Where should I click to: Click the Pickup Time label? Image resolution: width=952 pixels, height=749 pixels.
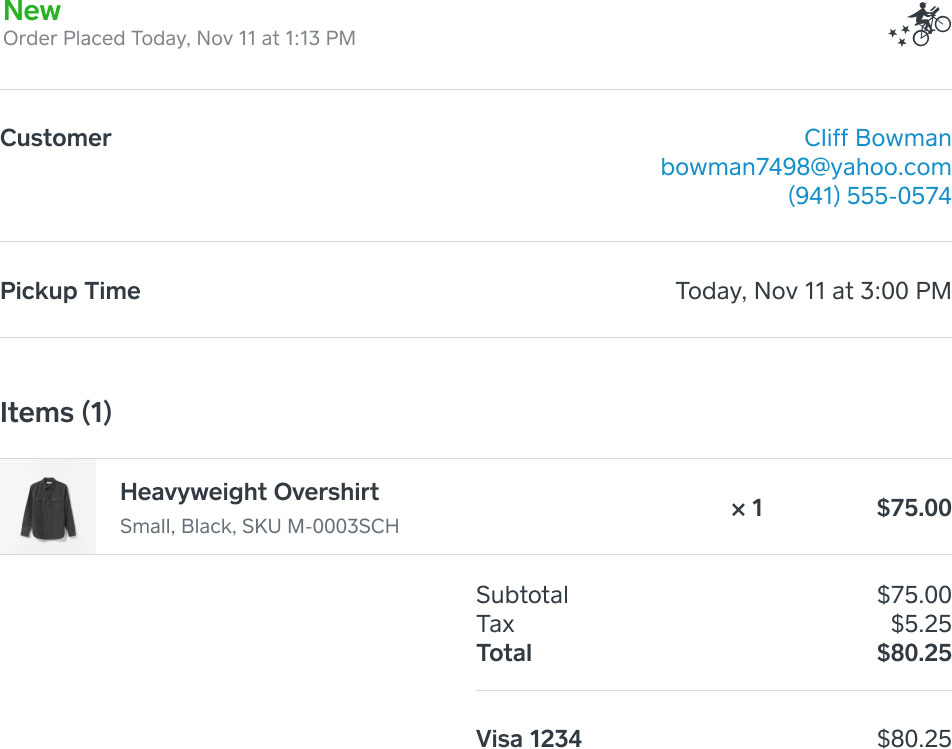coord(70,291)
